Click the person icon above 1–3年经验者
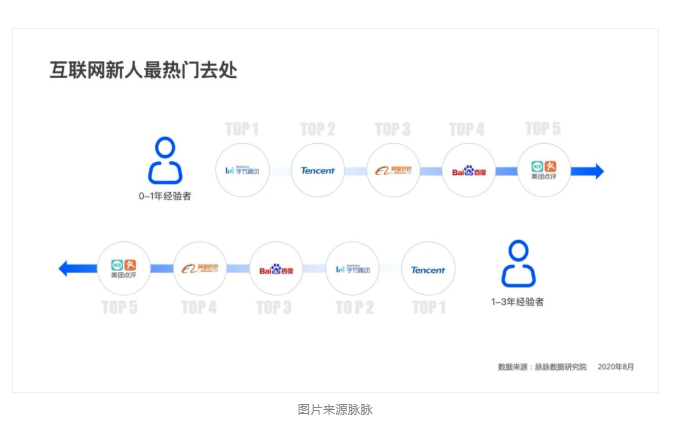This screenshot has height=439, width=675. click(518, 264)
